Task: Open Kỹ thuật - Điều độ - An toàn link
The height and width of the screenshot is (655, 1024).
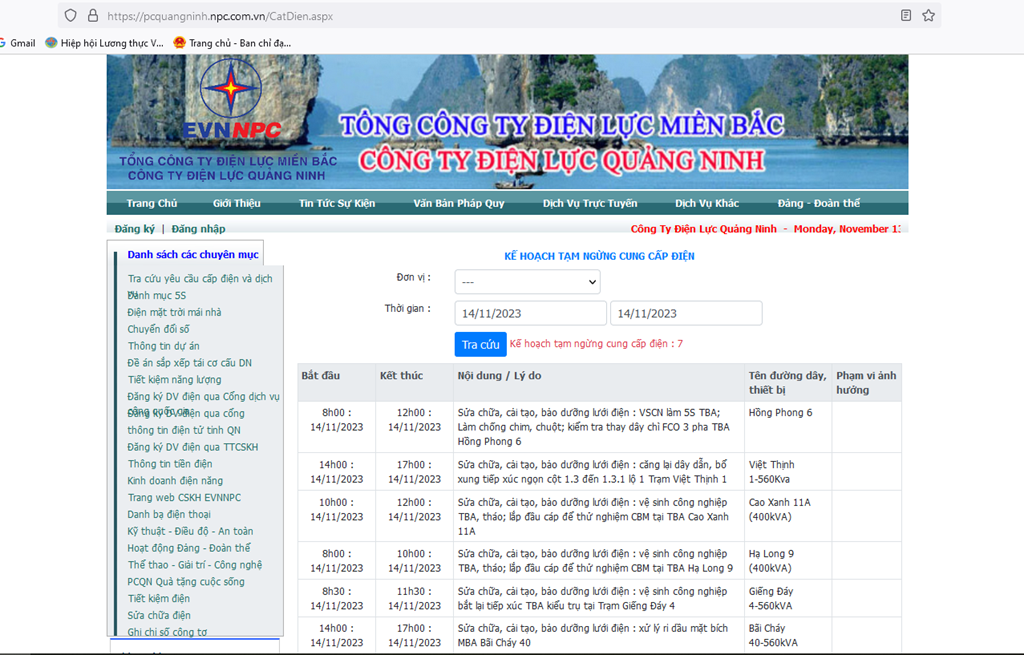Action: 190,532
